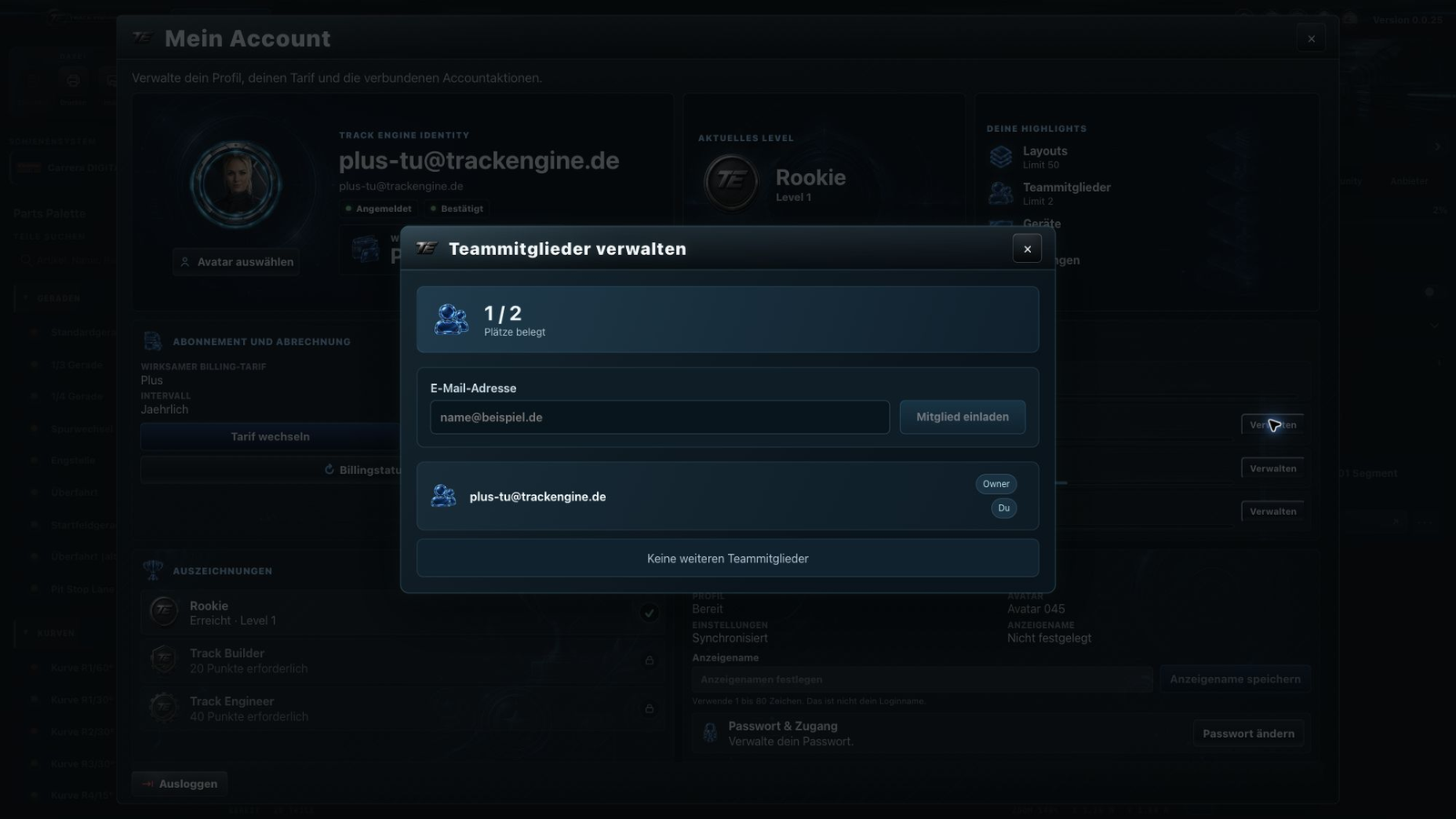Click the Track Builder award badge icon
This screenshot has width=1456, height=819.
click(164, 659)
